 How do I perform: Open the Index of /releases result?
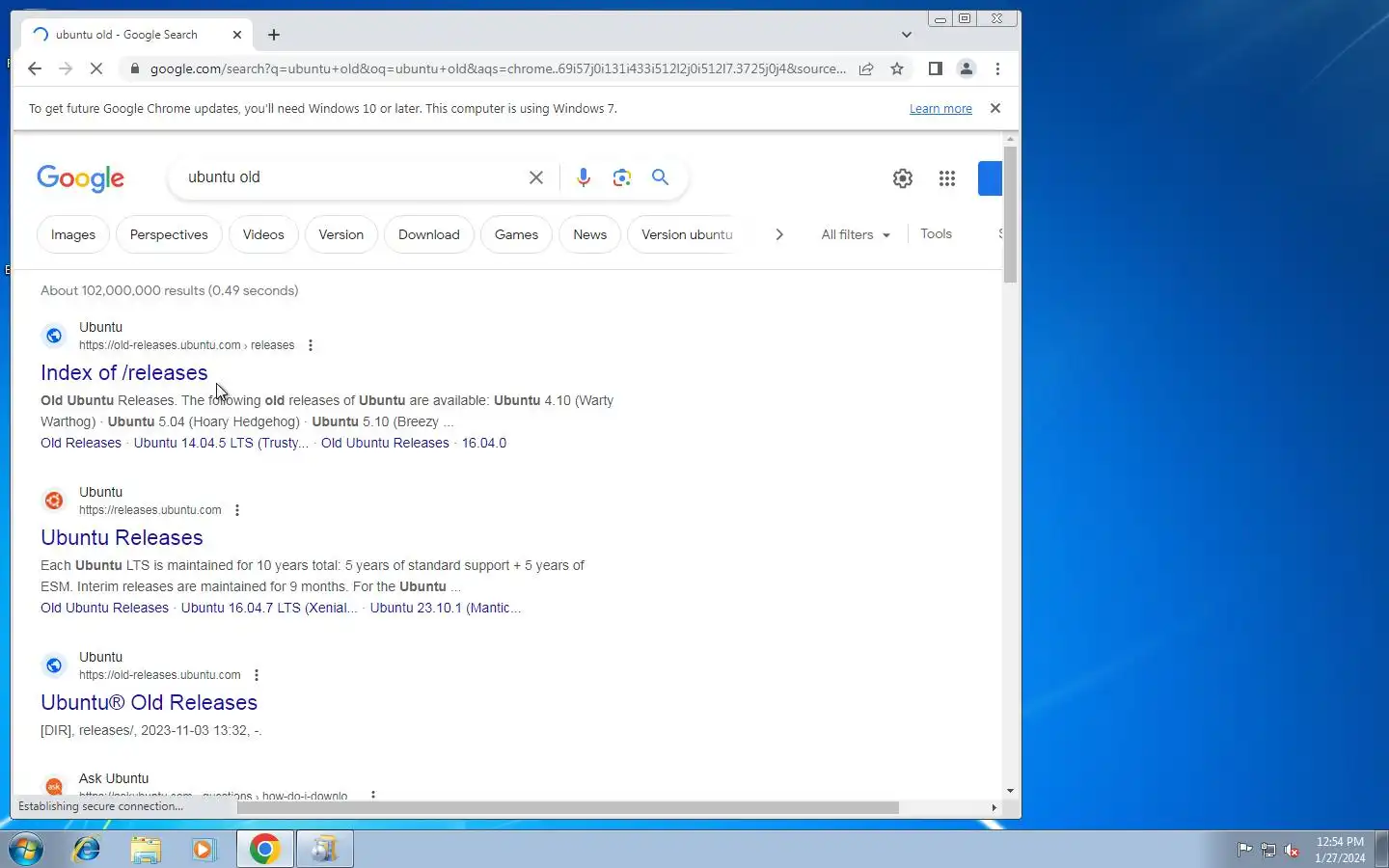pos(124,373)
